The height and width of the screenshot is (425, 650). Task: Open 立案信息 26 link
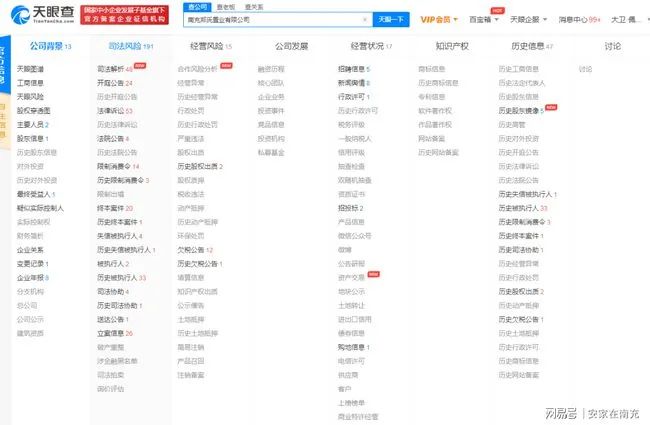click(x=115, y=333)
